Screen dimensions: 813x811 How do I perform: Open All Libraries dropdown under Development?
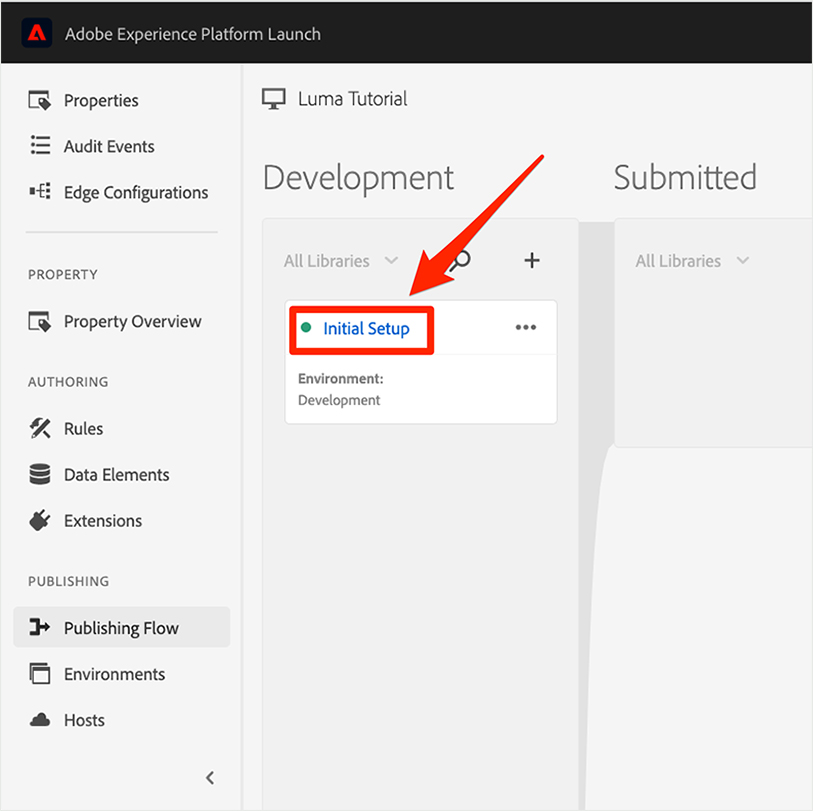click(341, 261)
